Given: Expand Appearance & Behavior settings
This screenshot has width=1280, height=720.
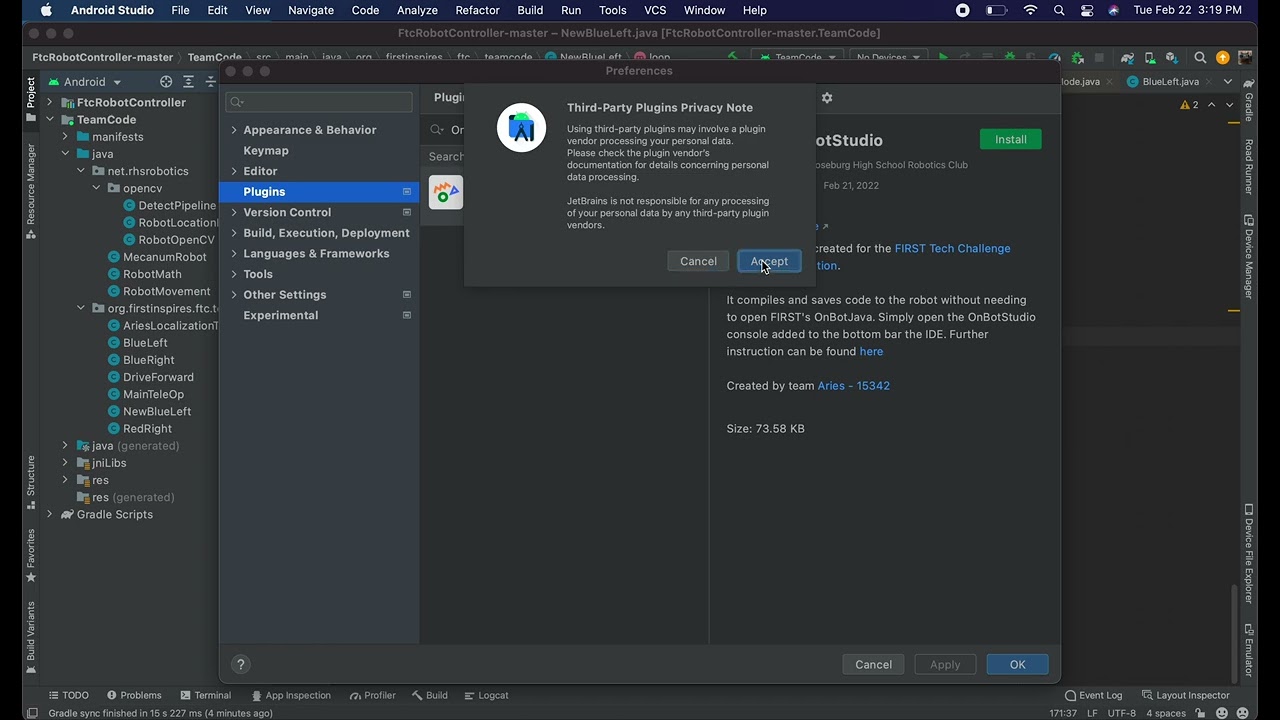Looking at the screenshot, I should (x=234, y=130).
